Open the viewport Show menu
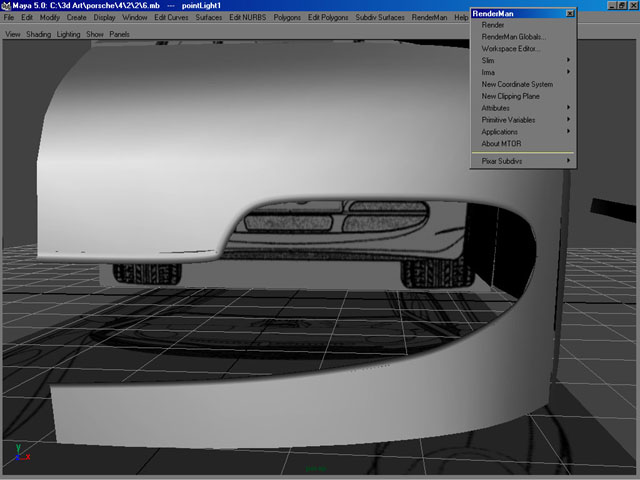 (x=95, y=34)
